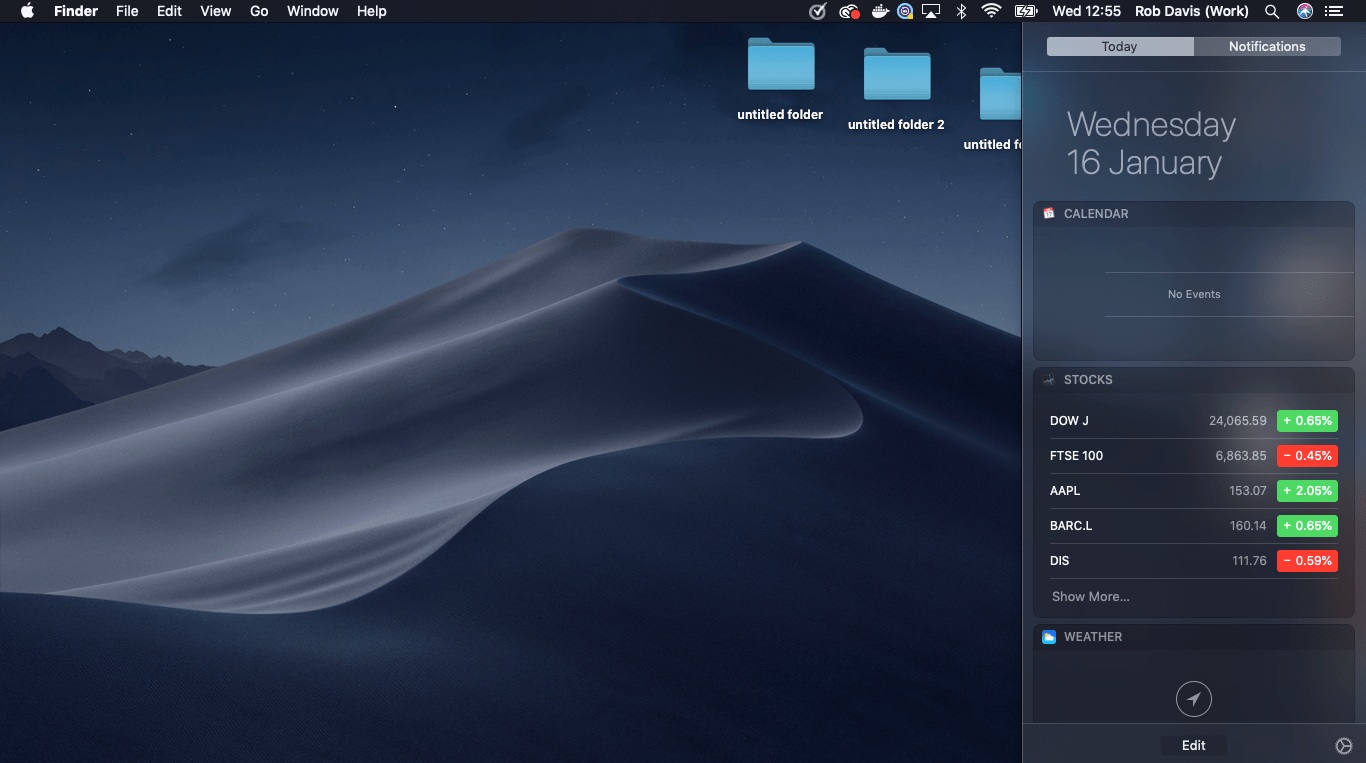Click the AirPlay screen mirroring icon

point(931,11)
